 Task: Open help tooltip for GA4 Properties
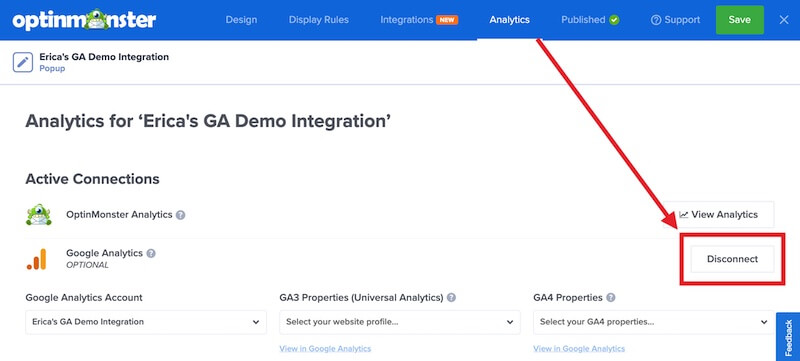[x=610, y=298]
